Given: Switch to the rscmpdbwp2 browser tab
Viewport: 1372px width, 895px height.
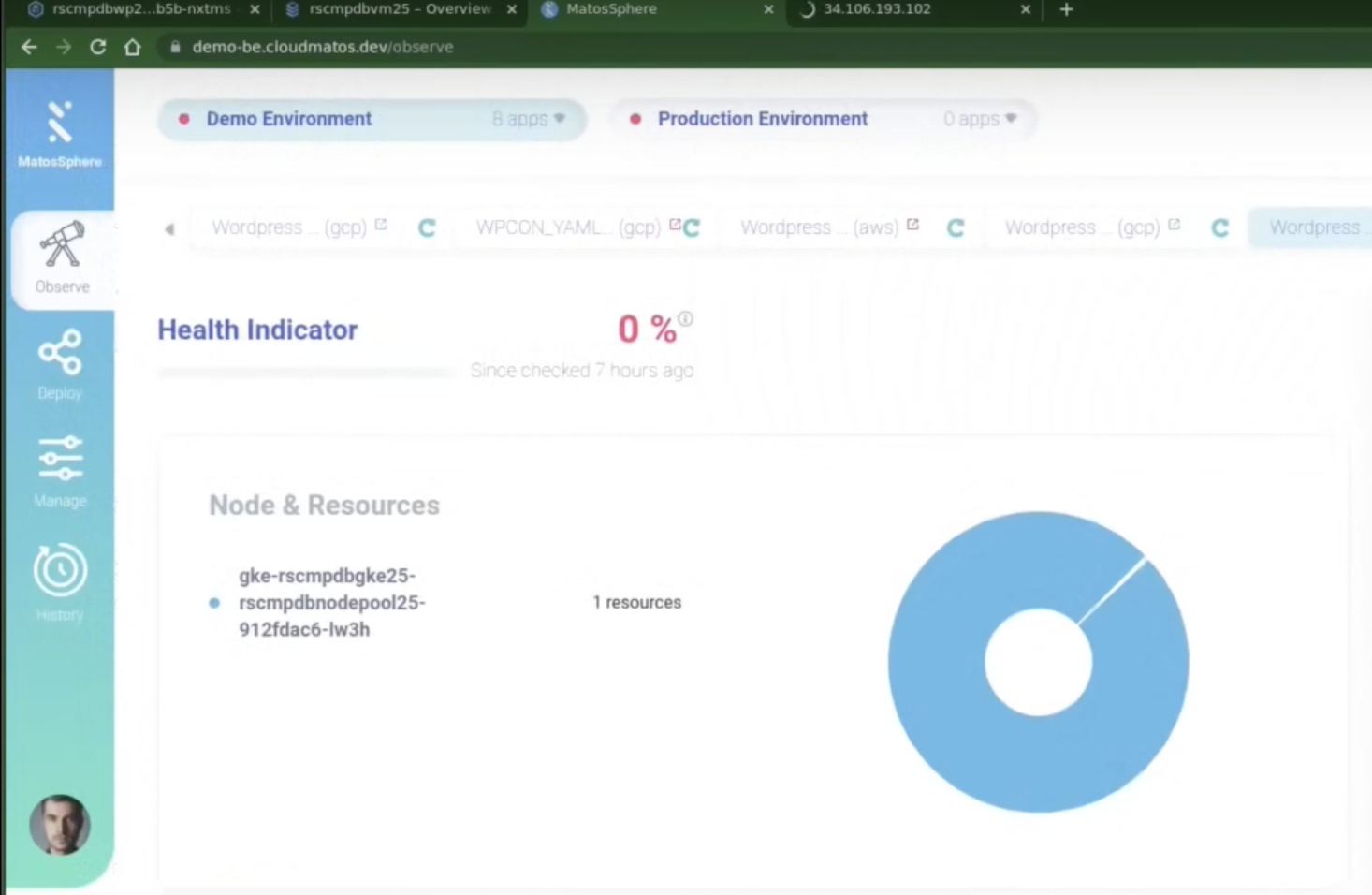Looking at the screenshot, I should (x=140, y=9).
